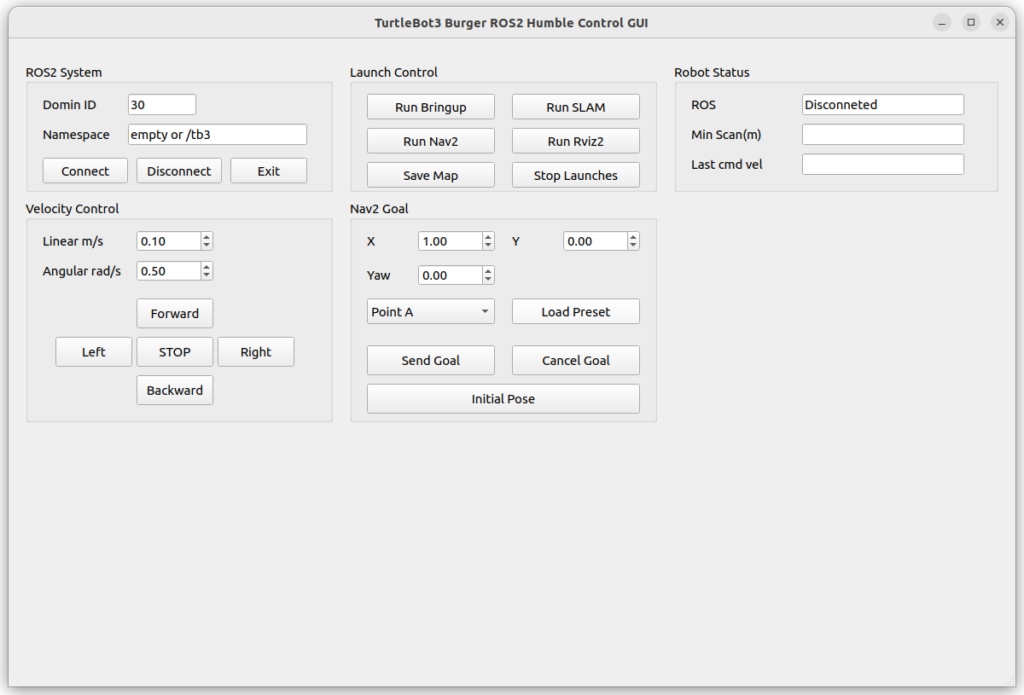The height and width of the screenshot is (695, 1024).
Task: Increase Angular rad/s with up arrow
Action: click(x=206, y=267)
